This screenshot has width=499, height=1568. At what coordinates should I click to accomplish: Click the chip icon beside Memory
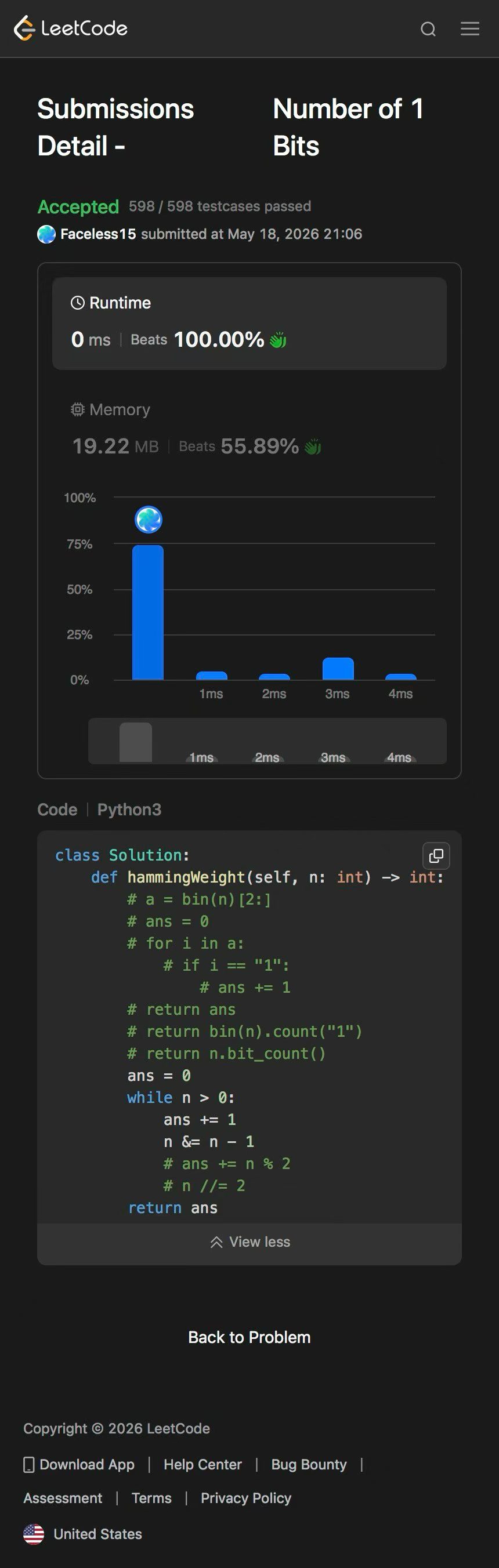point(77,409)
